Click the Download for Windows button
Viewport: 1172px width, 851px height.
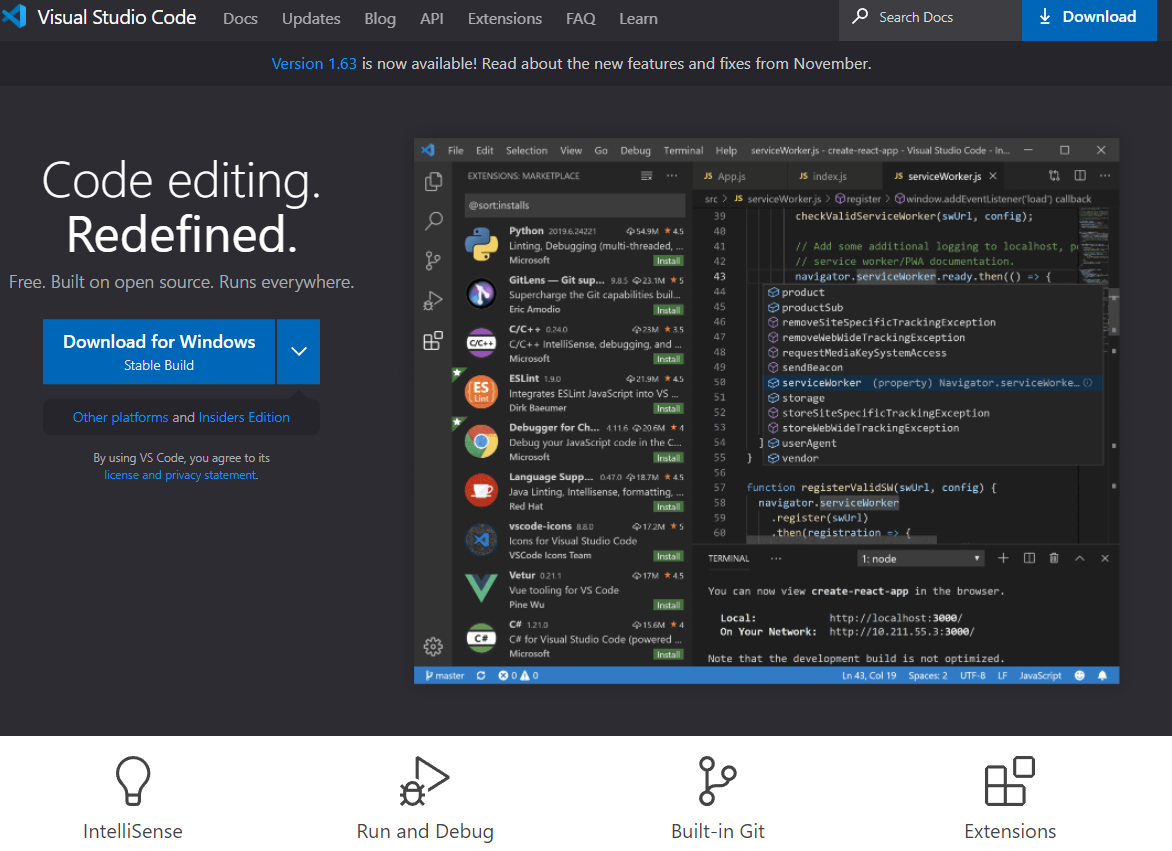[159, 351]
